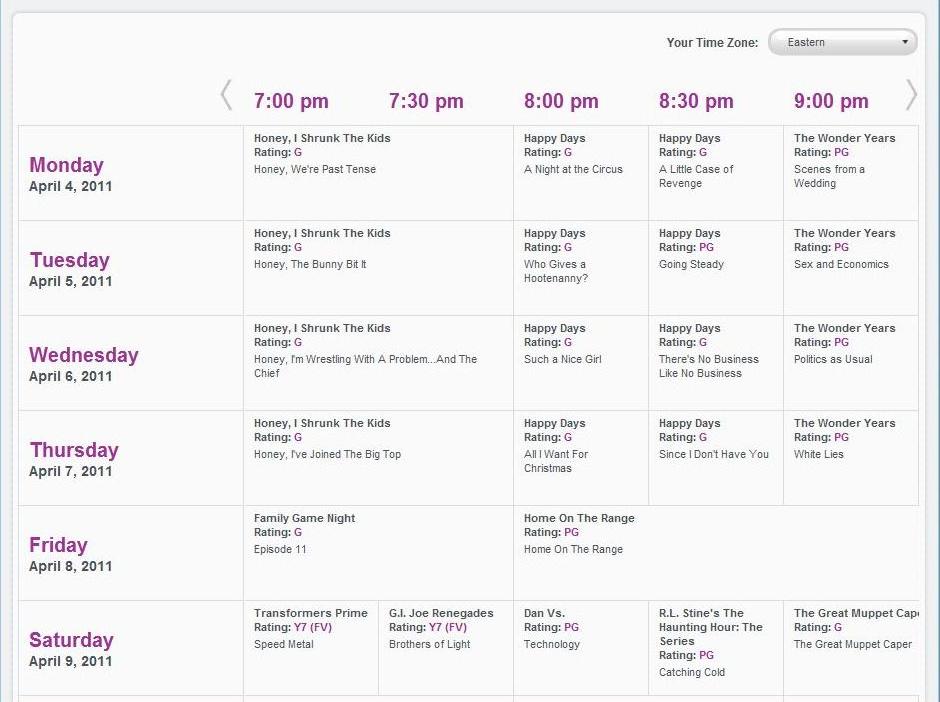940x702 pixels.
Task: Select R.L. Stine's The Haunting Hour title
Action: 710,627
